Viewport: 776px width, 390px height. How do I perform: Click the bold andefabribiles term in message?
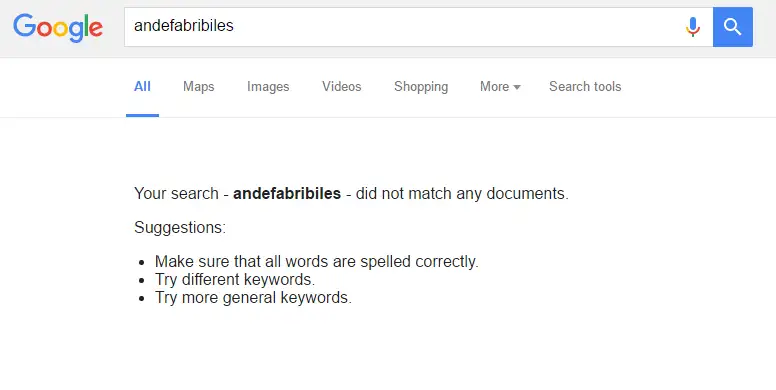click(287, 194)
